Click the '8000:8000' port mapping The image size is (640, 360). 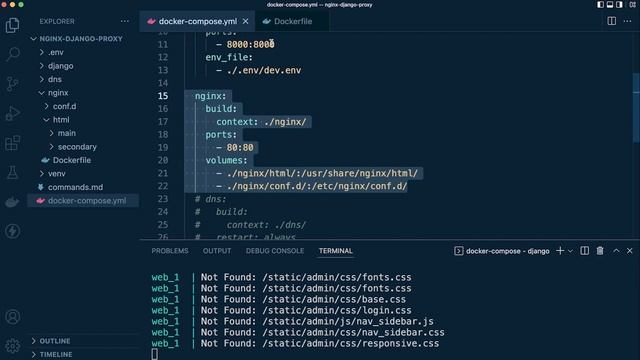pyautogui.click(x=250, y=44)
